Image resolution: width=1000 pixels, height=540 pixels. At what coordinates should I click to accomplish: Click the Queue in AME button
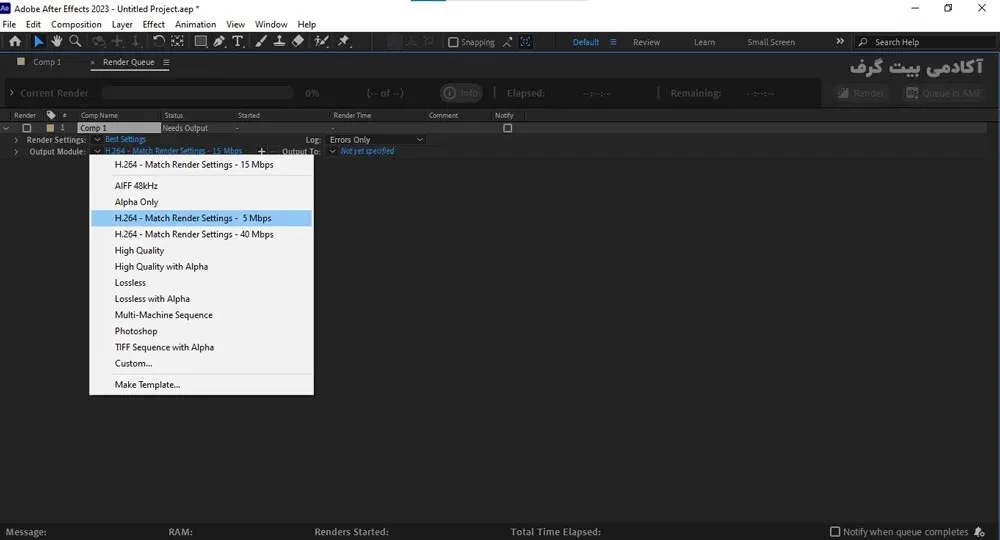click(x=944, y=93)
